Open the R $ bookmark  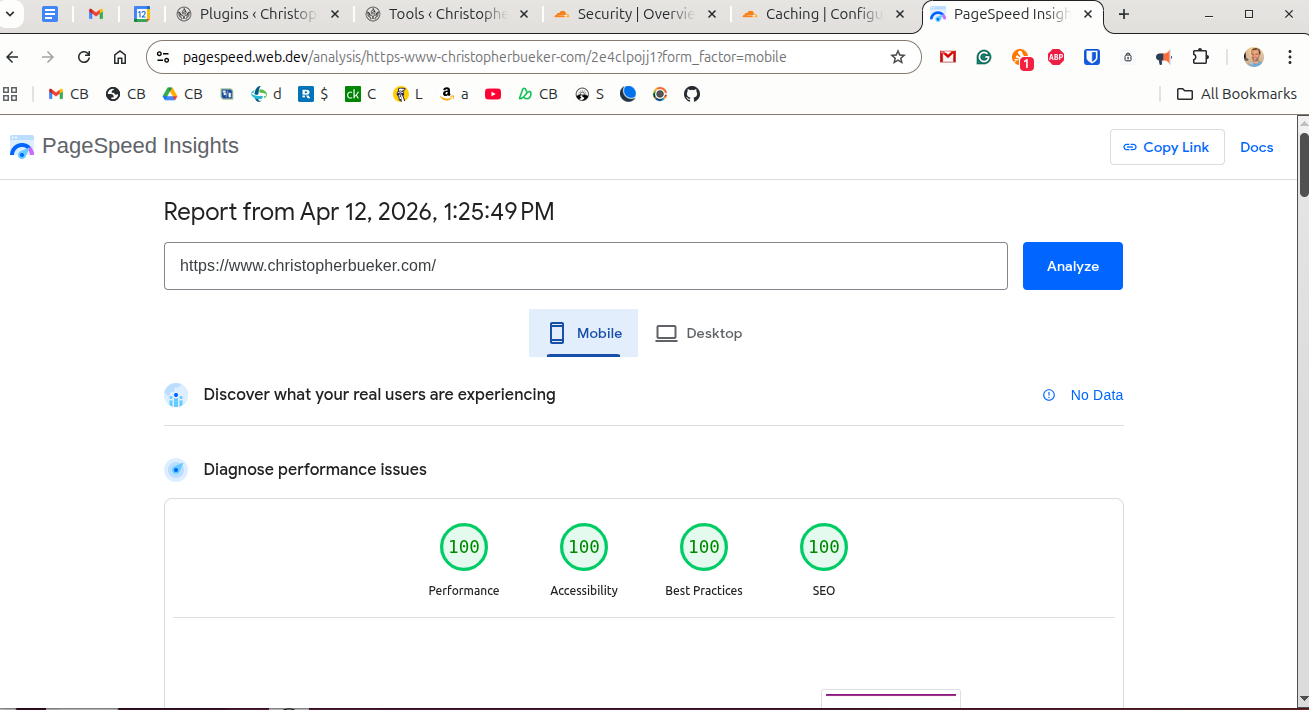[x=313, y=94]
